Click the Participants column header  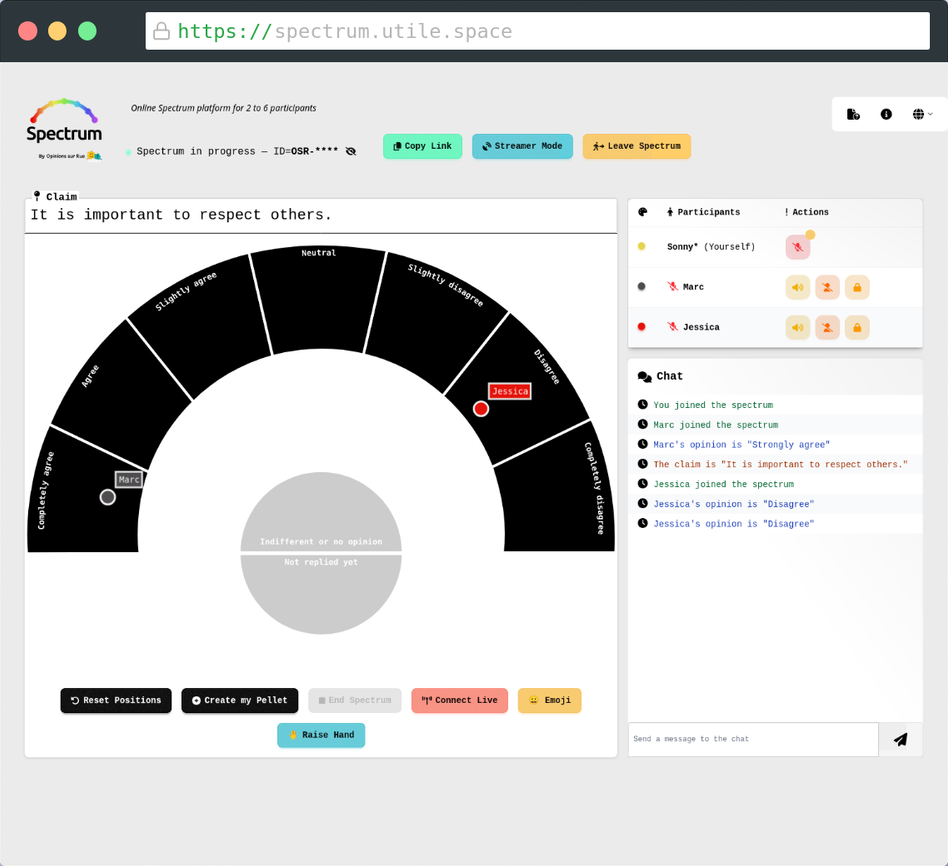[x=703, y=212]
